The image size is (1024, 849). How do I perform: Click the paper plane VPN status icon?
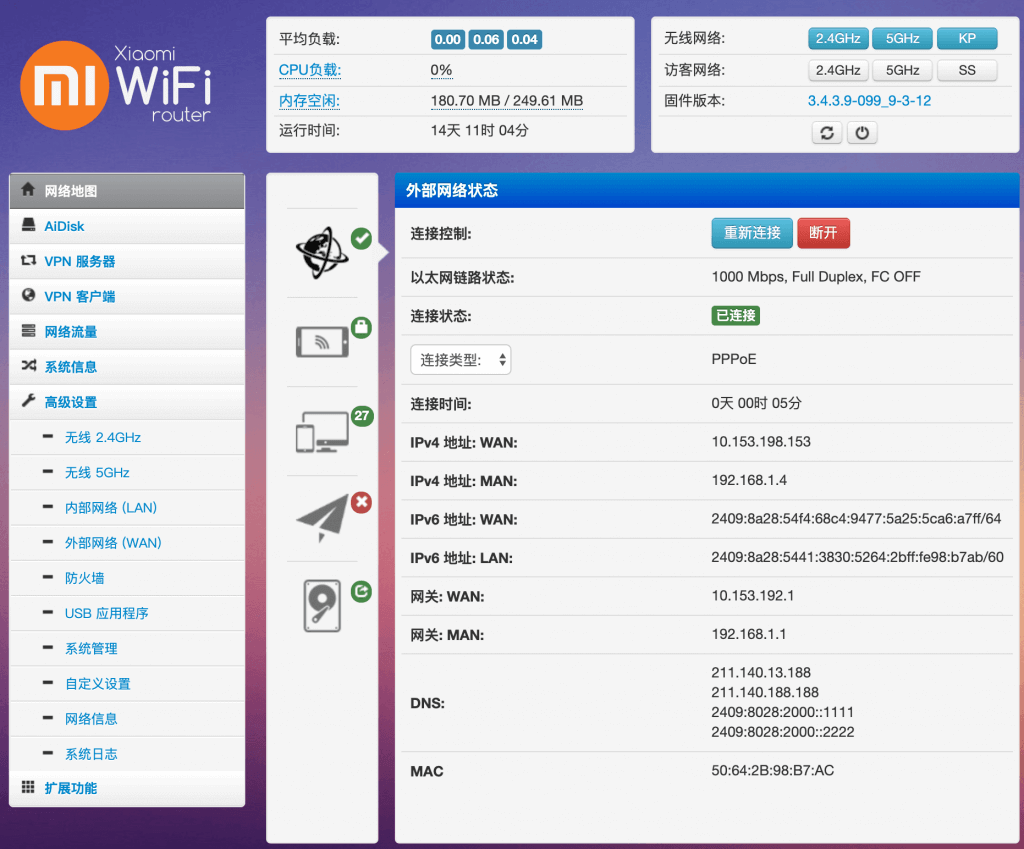click(x=322, y=518)
